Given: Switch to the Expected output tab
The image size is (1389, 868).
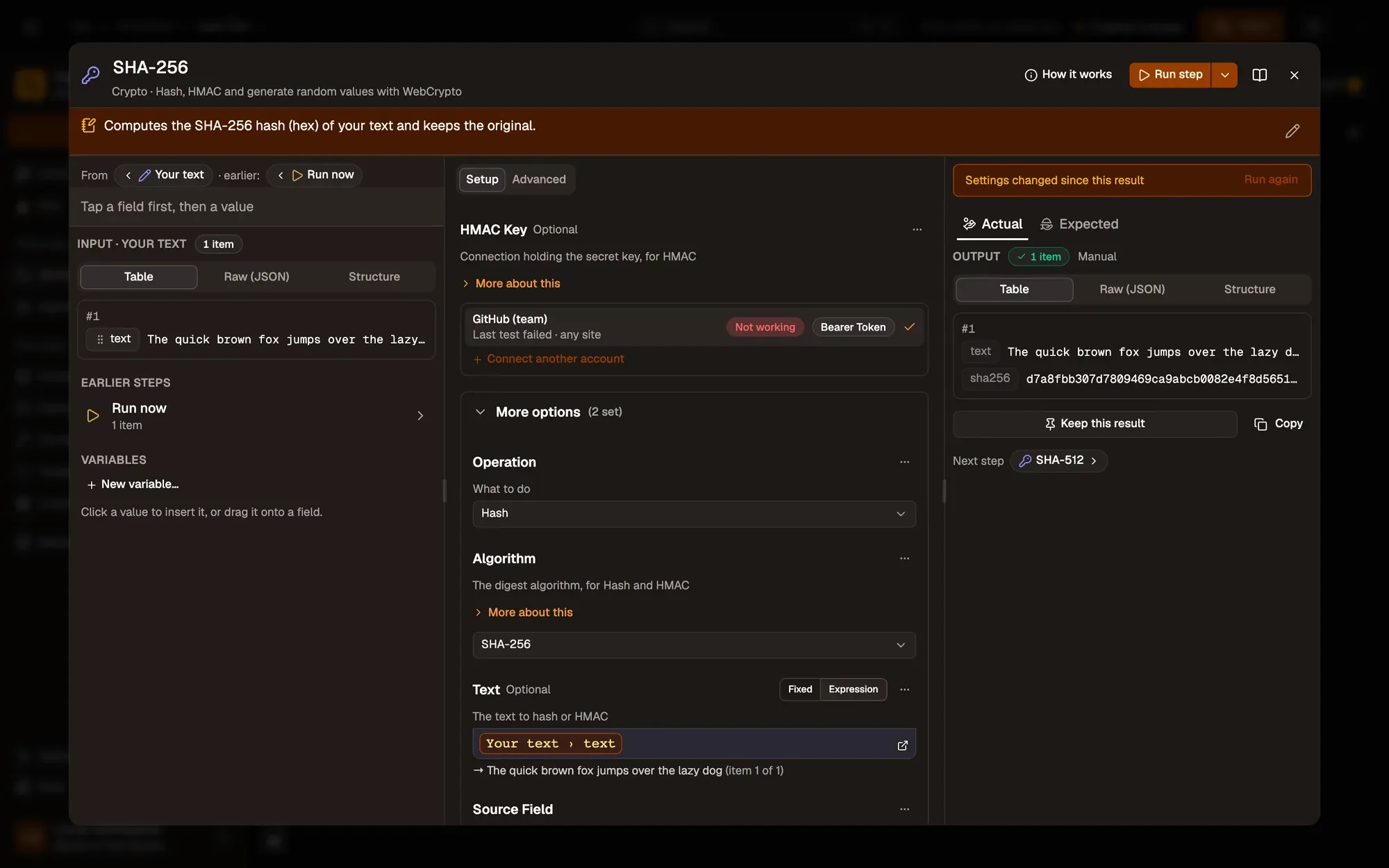Looking at the screenshot, I should tap(1079, 224).
